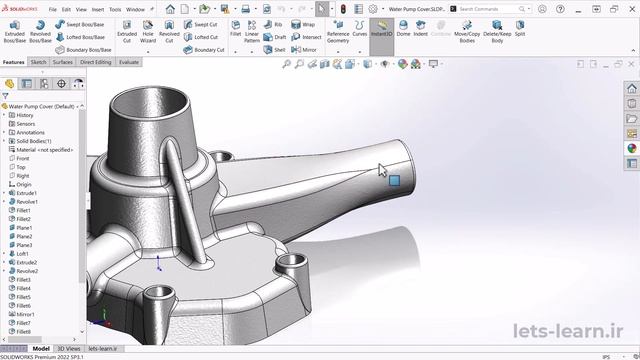
Task: Select the Linear Pattern tool
Action: [x=252, y=31]
